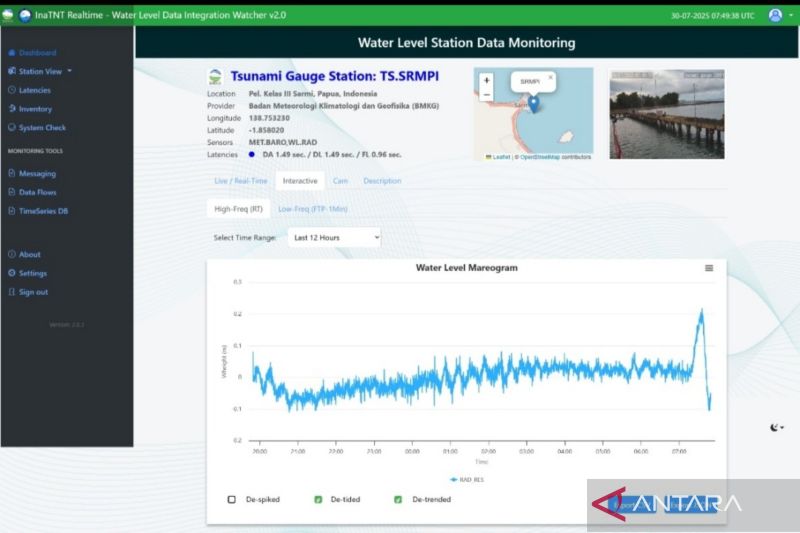The width and height of the screenshot is (800, 533).
Task: Click the Inventory icon in sidebar
Action: [11, 109]
